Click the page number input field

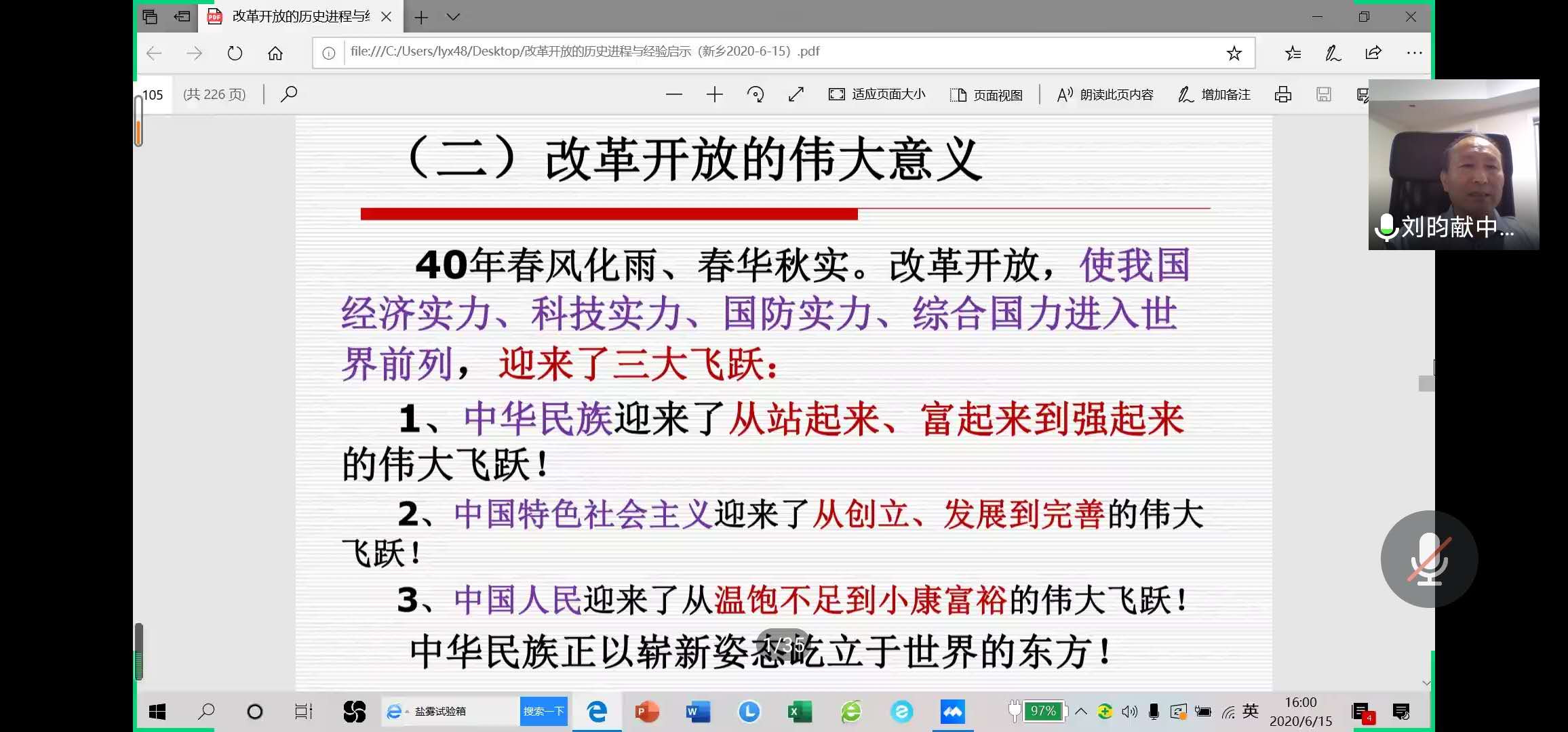[155, 95]
